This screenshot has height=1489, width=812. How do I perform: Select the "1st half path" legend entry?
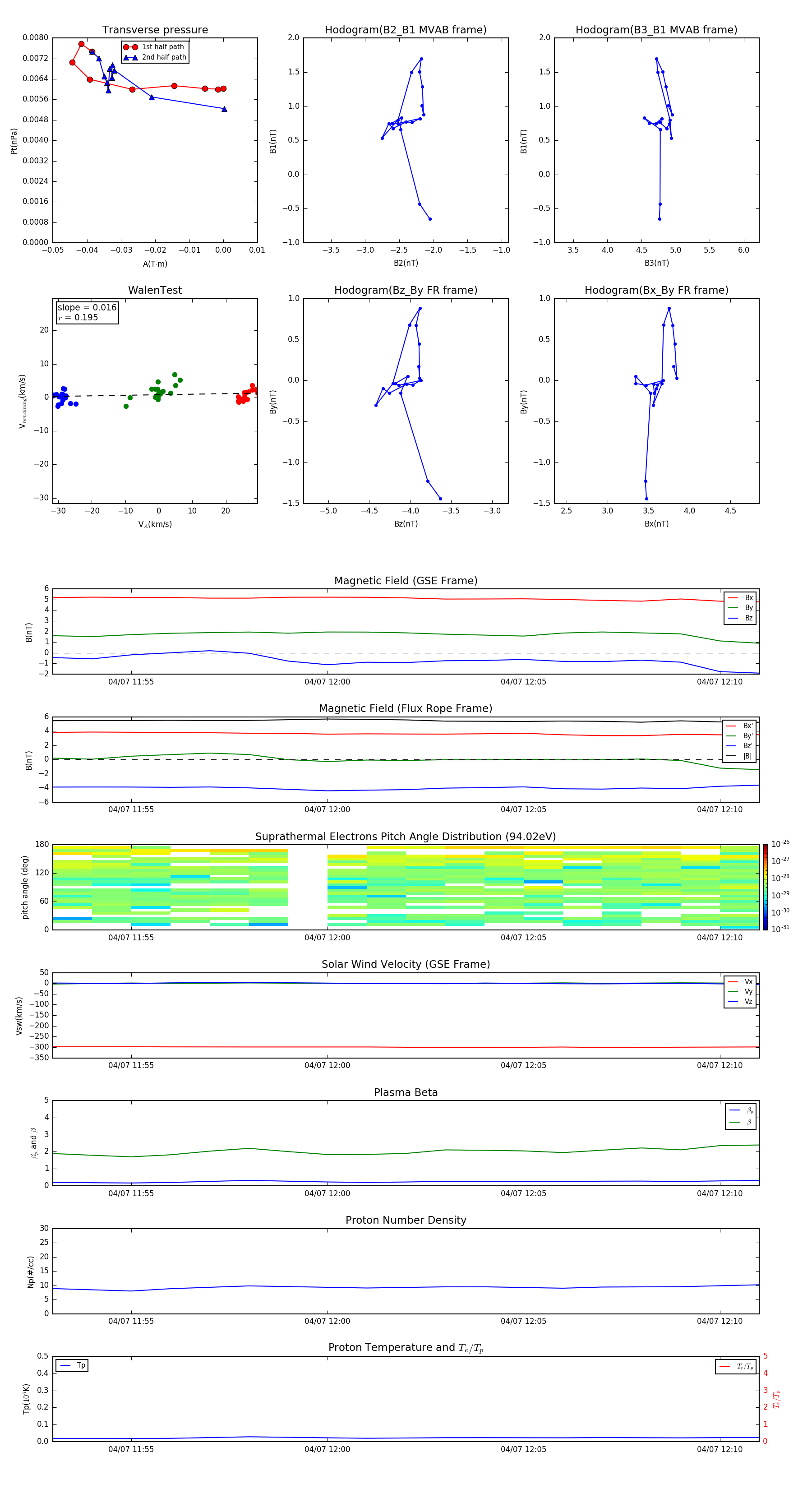[154, 47]
